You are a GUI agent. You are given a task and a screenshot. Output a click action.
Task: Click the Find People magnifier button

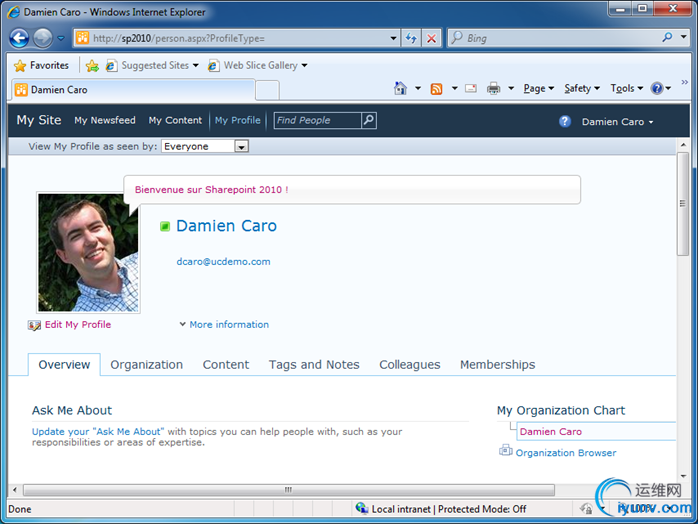[369, 120]
